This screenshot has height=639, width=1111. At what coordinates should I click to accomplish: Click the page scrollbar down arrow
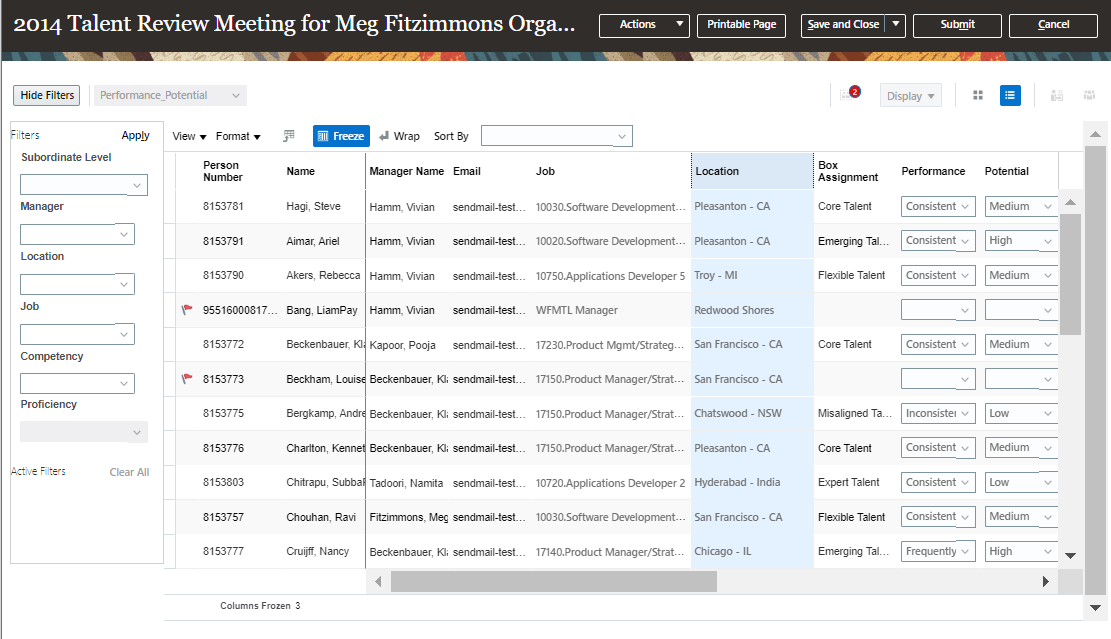1095,607
